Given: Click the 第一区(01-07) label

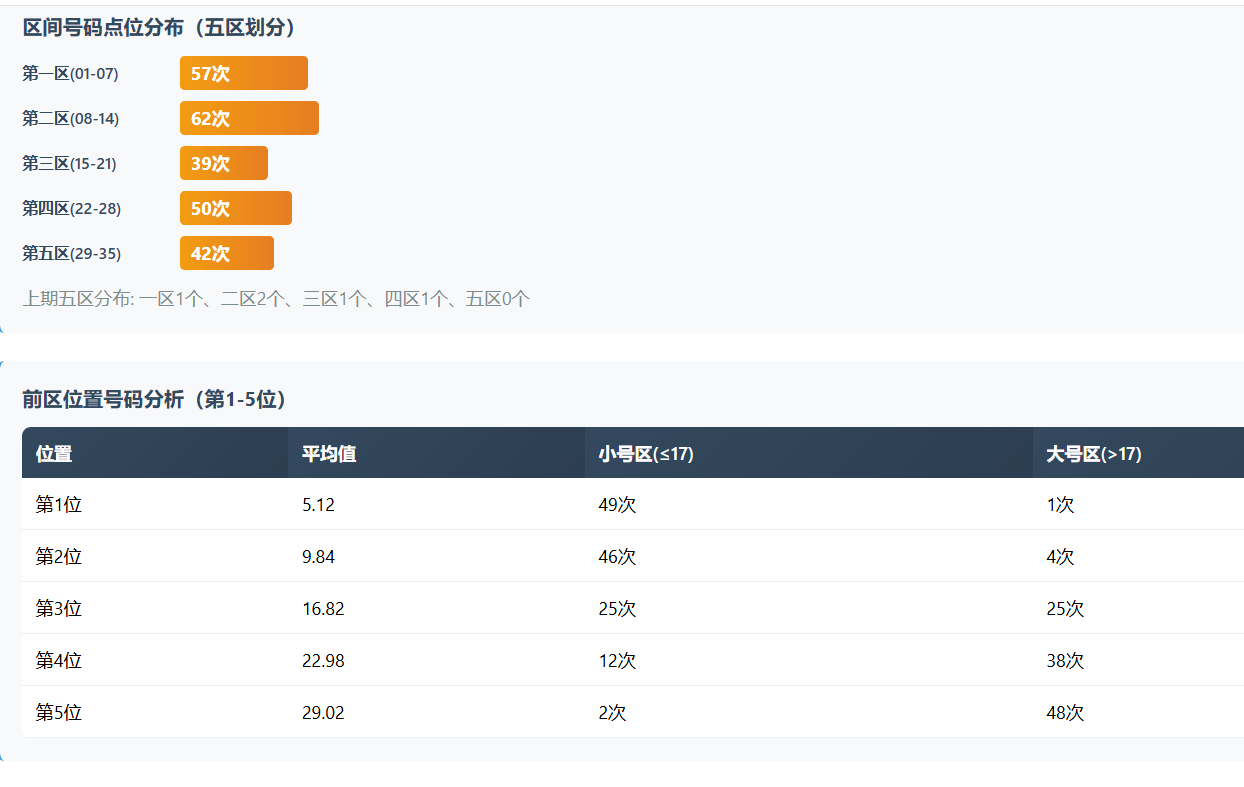Looking at the screenshot, I should [70, 73].
